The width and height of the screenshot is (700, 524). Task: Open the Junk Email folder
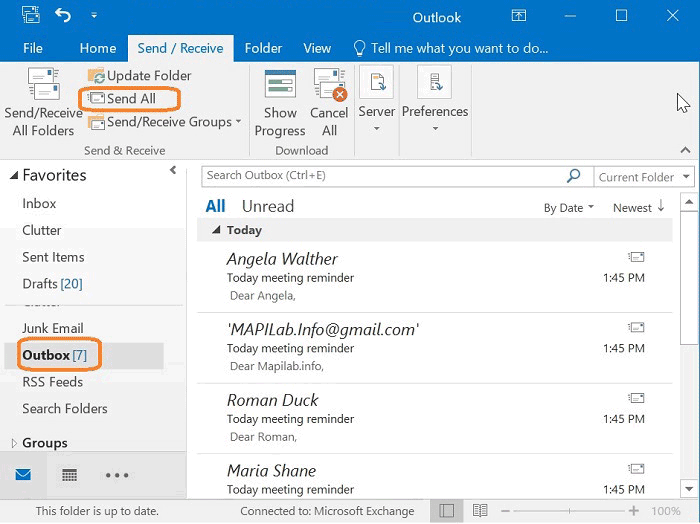53,329
